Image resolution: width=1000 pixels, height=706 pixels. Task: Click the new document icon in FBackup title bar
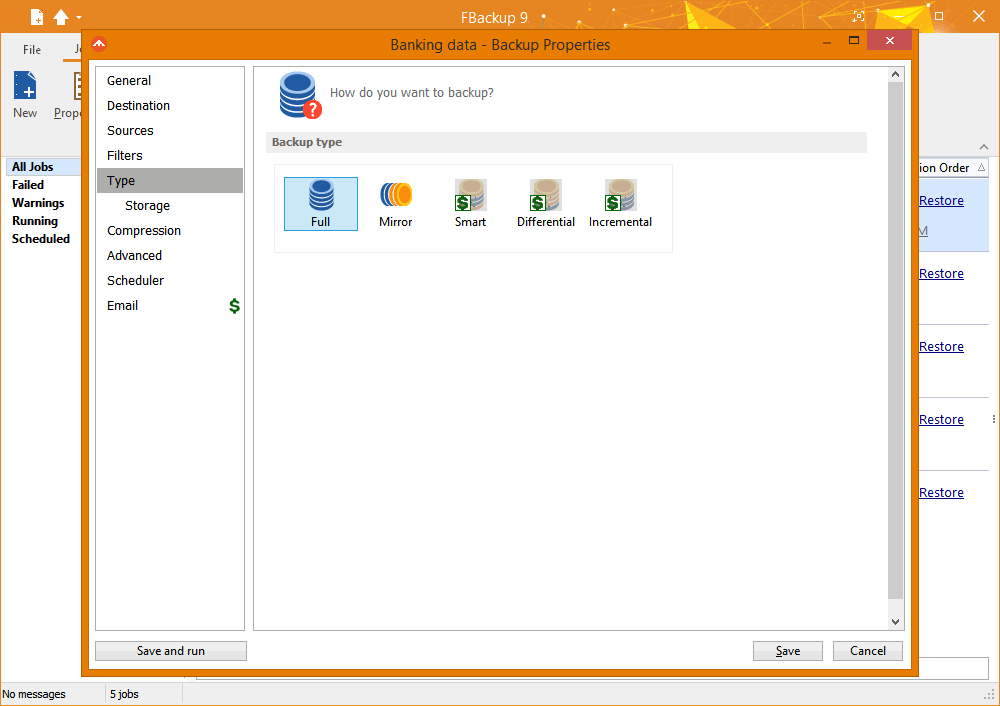pos(37,17)
